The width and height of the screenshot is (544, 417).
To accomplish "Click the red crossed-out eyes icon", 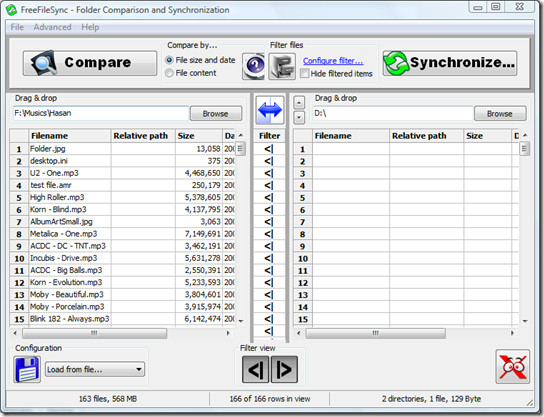I will tap(513, 366).
